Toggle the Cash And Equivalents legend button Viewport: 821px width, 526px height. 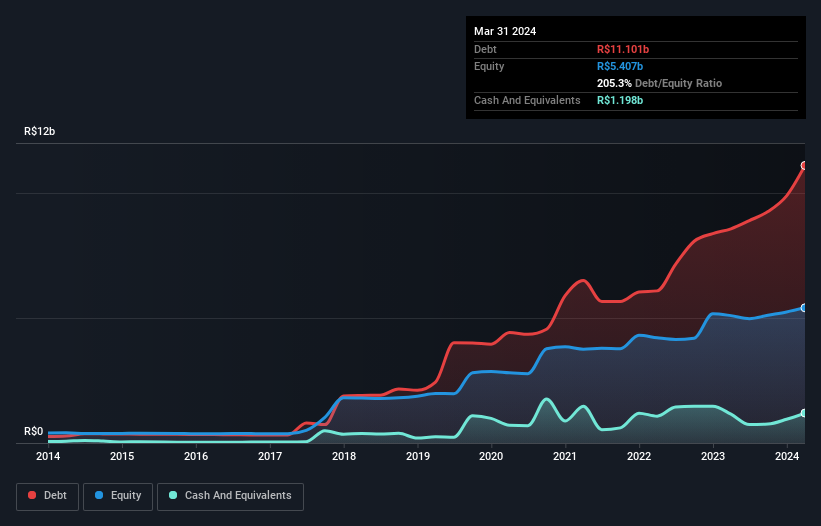(230, 496)
